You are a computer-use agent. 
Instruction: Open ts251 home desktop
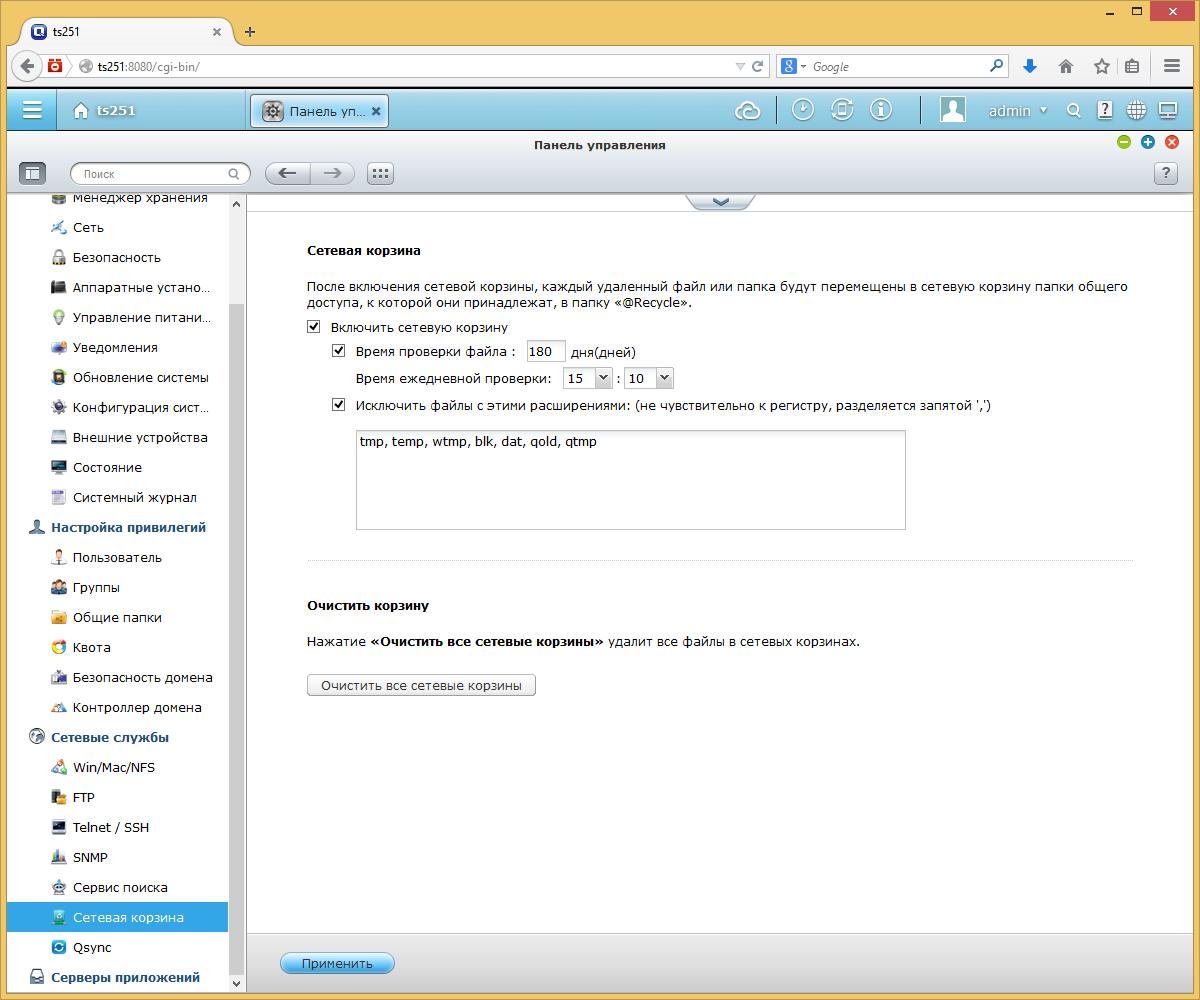click(x=104, y=111)
